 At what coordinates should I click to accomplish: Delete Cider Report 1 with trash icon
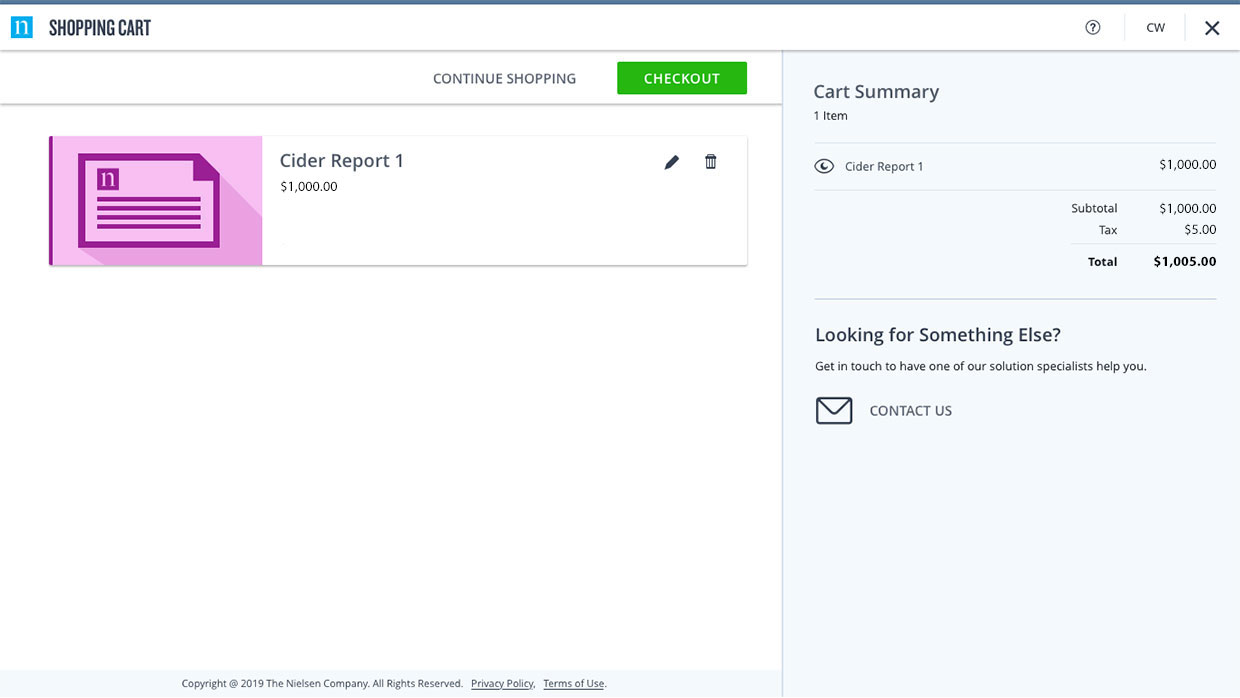pos(711,162)
